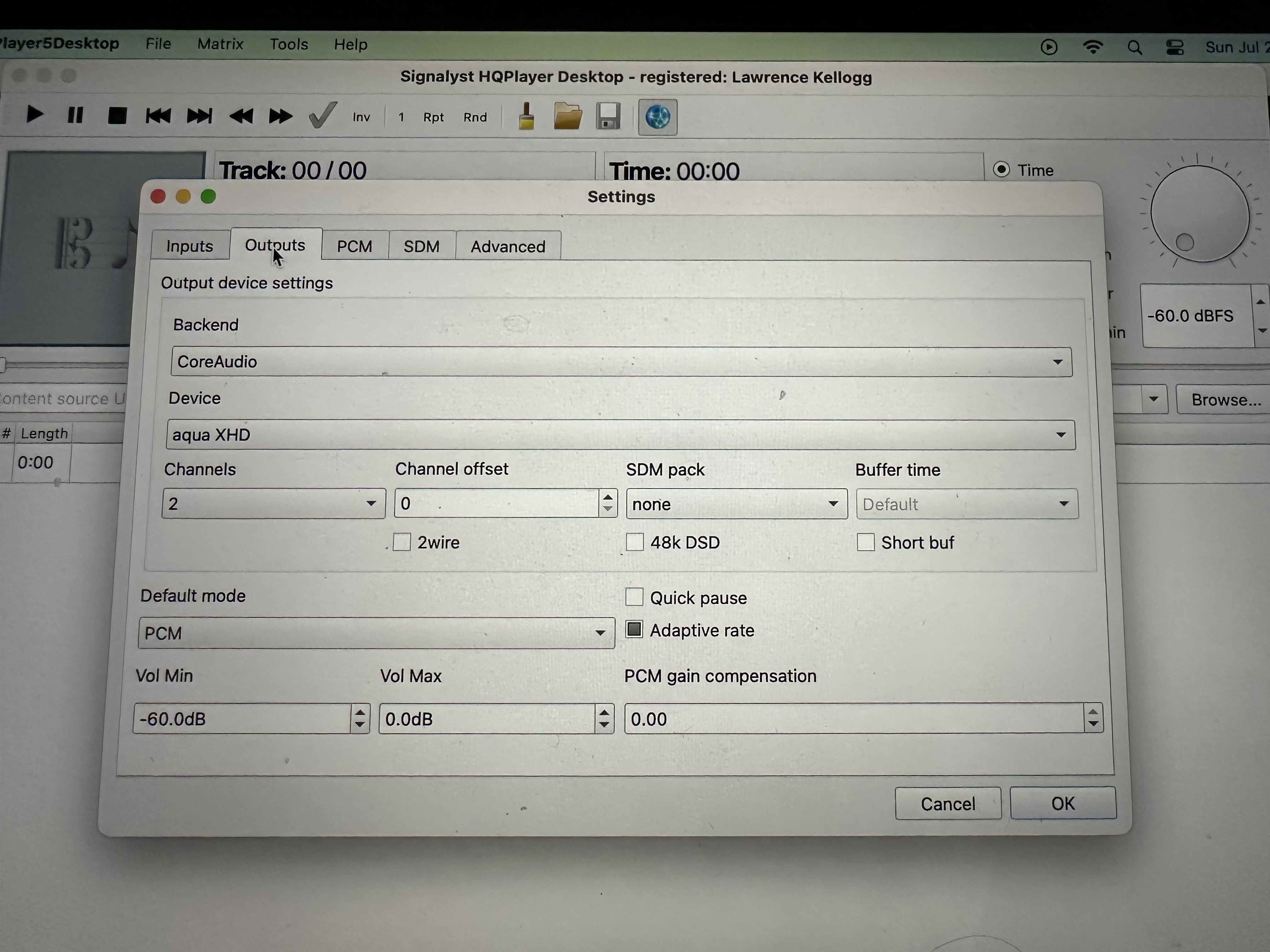This screenshot has height=952, width=1270.
Task: Toggle repeat-one '1' toolbar button
Action: [x=401, y=117]
